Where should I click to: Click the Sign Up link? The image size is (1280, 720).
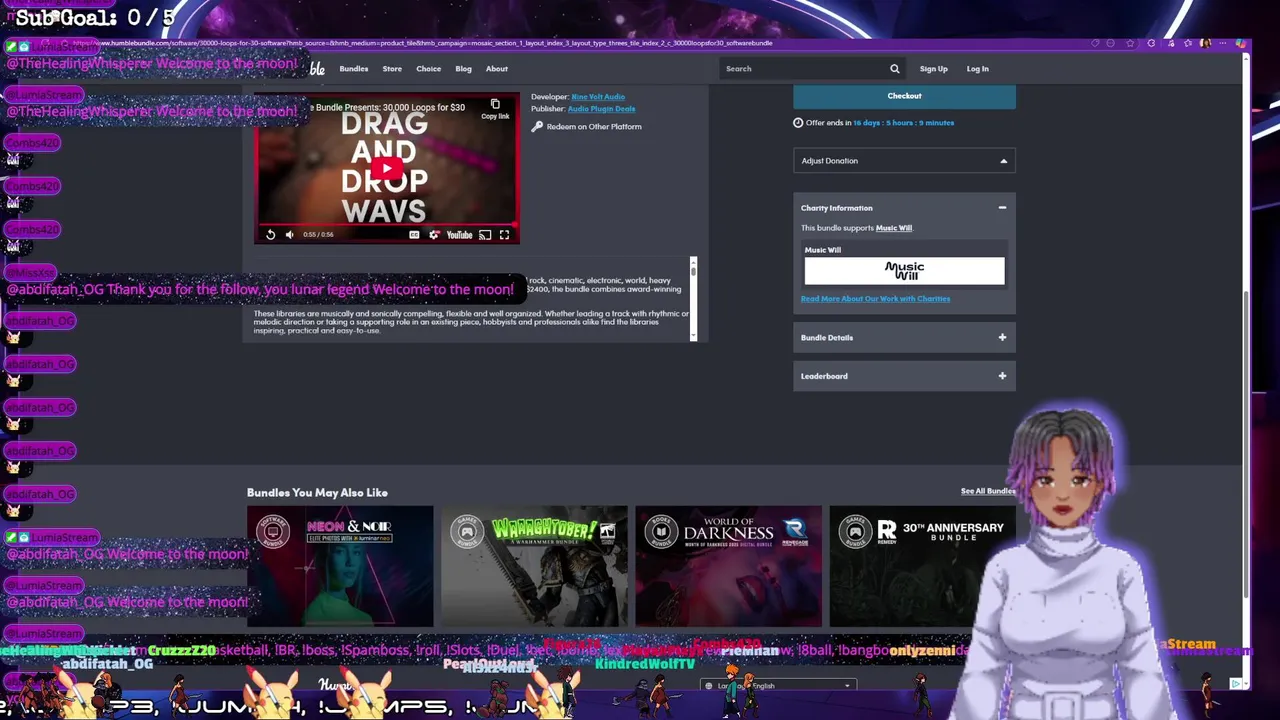(x=933, y=69)
